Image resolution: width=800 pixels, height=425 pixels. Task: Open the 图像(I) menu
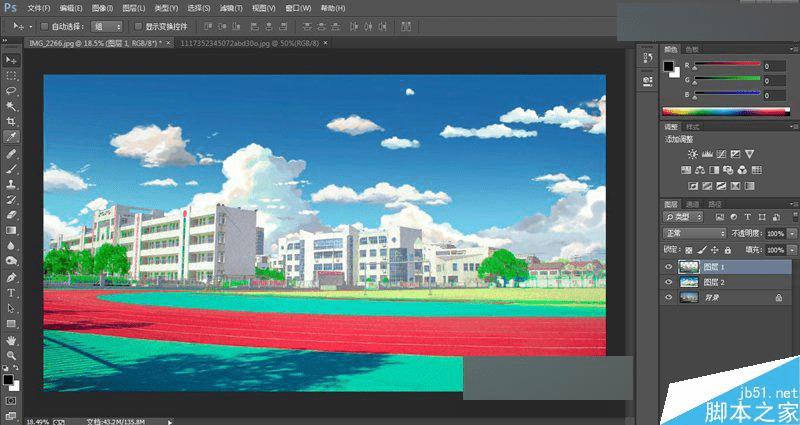pyautogui.click(x=103, y=8)
